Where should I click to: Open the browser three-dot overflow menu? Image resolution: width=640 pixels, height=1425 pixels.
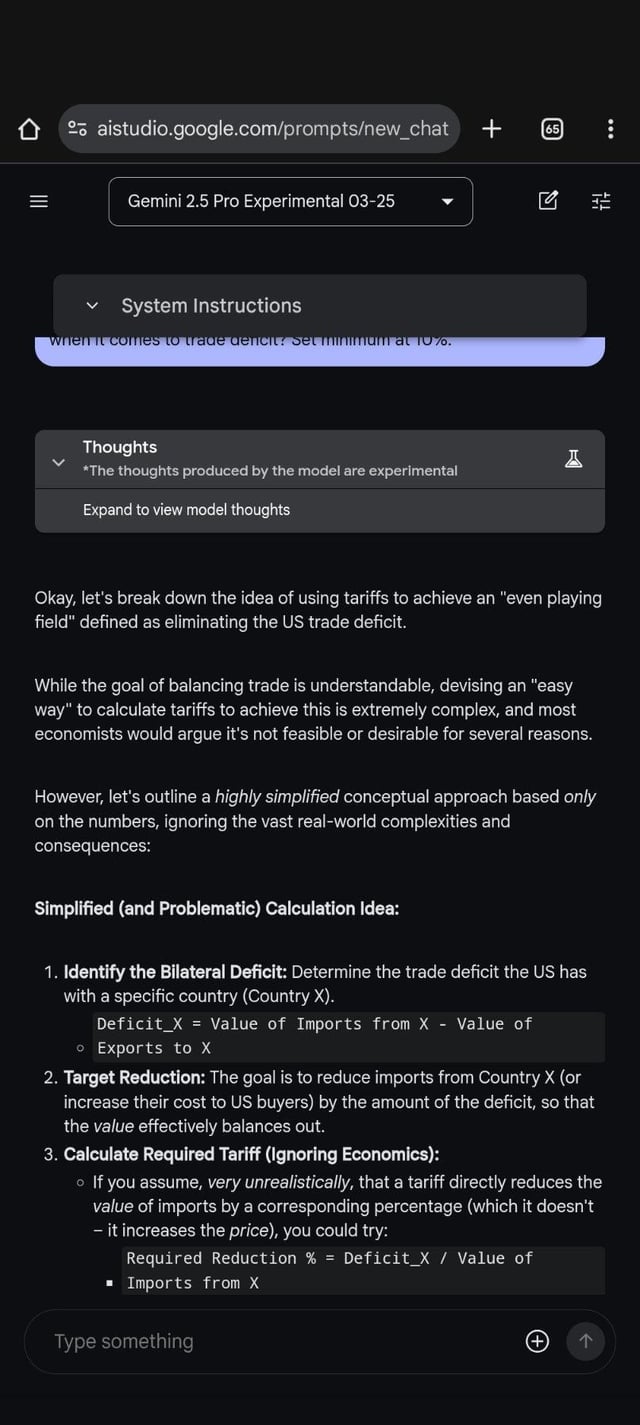[x=610, y=129]
